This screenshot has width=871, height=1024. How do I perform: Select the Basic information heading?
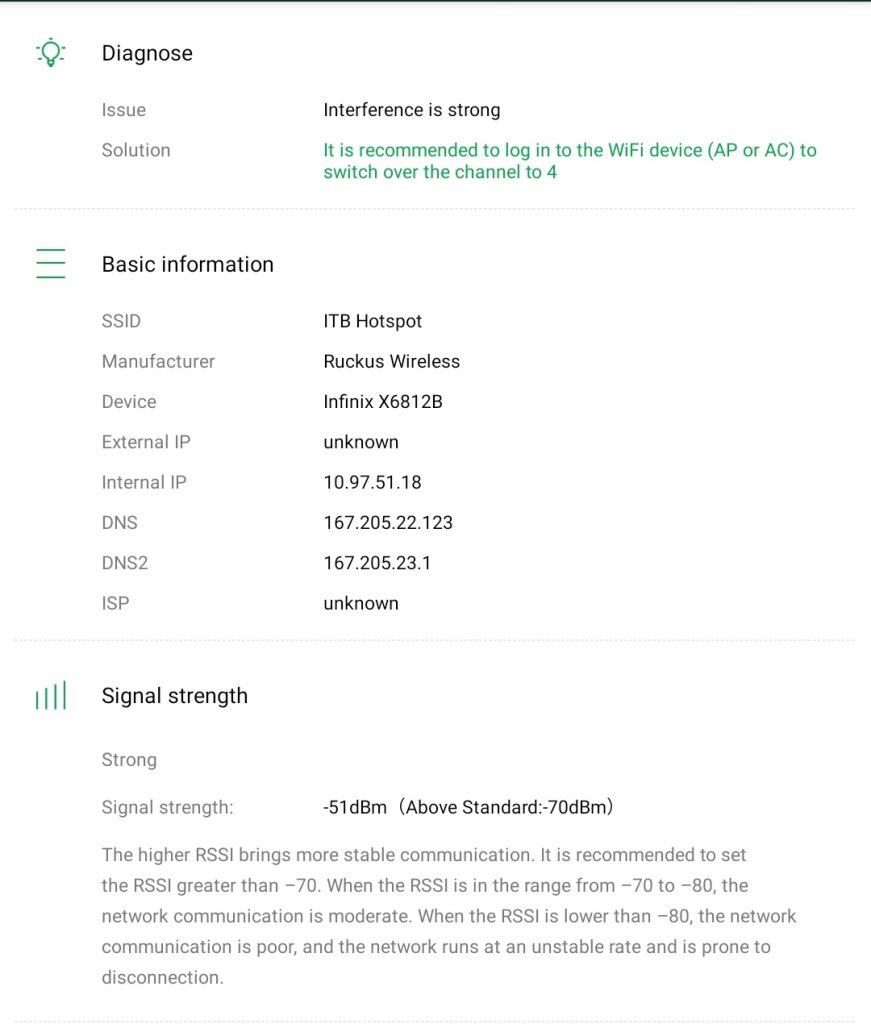[187, 264]
